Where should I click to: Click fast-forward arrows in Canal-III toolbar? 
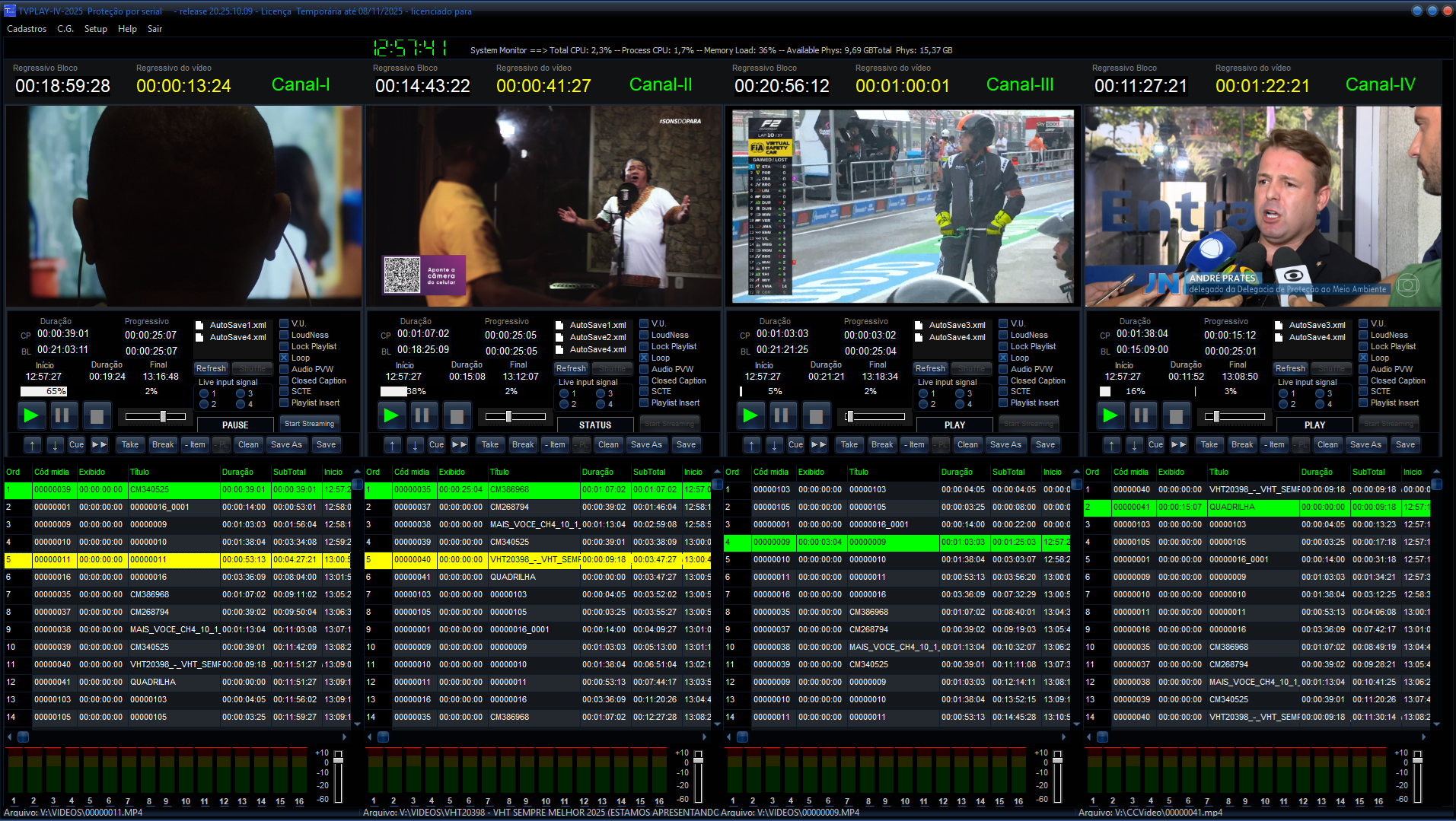pyautogui.click(x=819, y=444)
